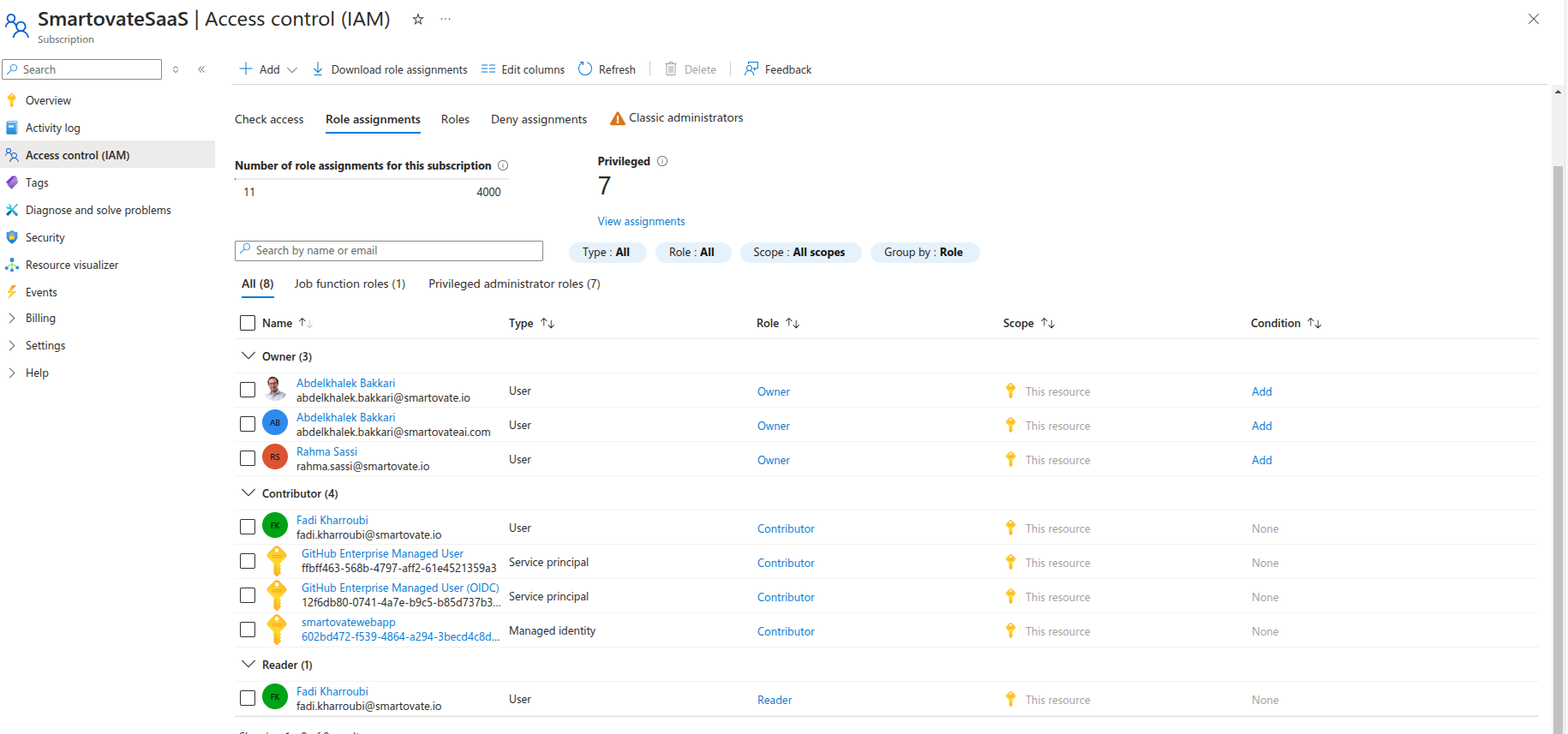Open GitHub Enterprise Managed User (OIDC) link

400,588
